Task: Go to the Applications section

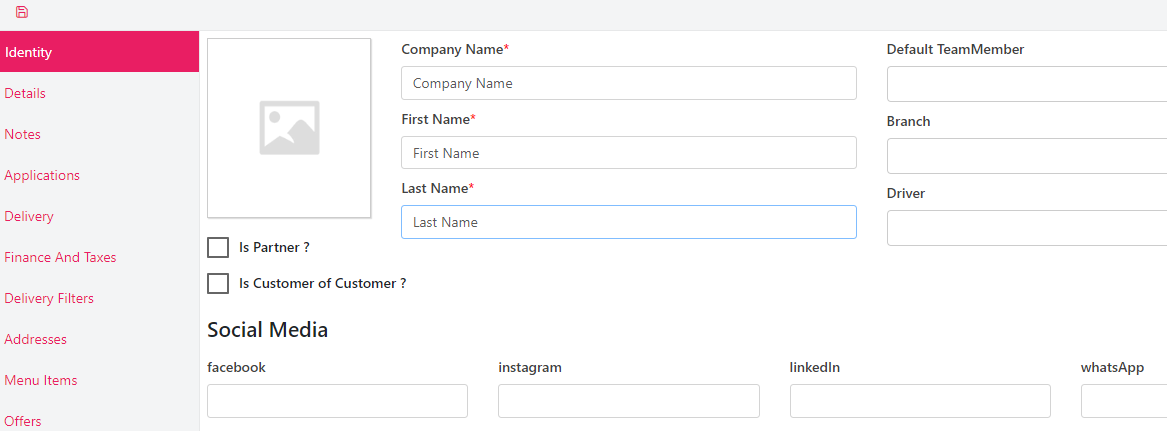Action: tap(42, 175)
